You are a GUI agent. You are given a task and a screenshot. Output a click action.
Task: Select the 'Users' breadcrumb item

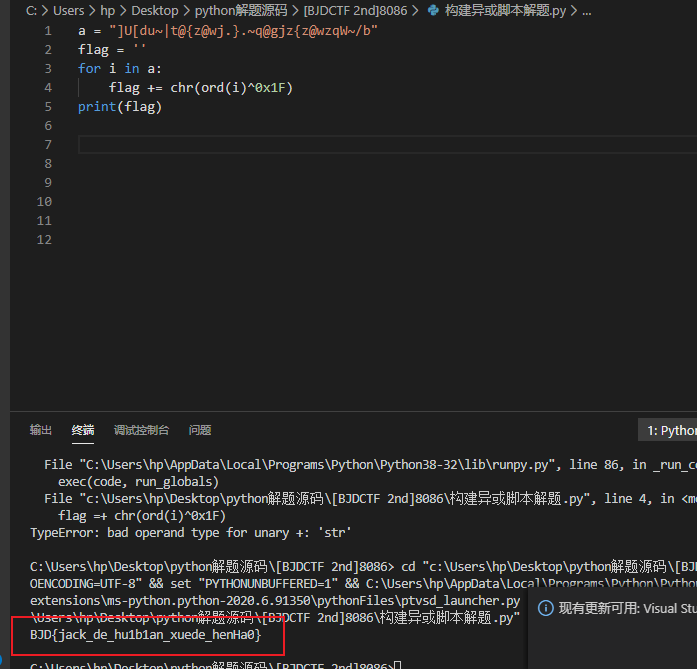(x=68, y=11)
